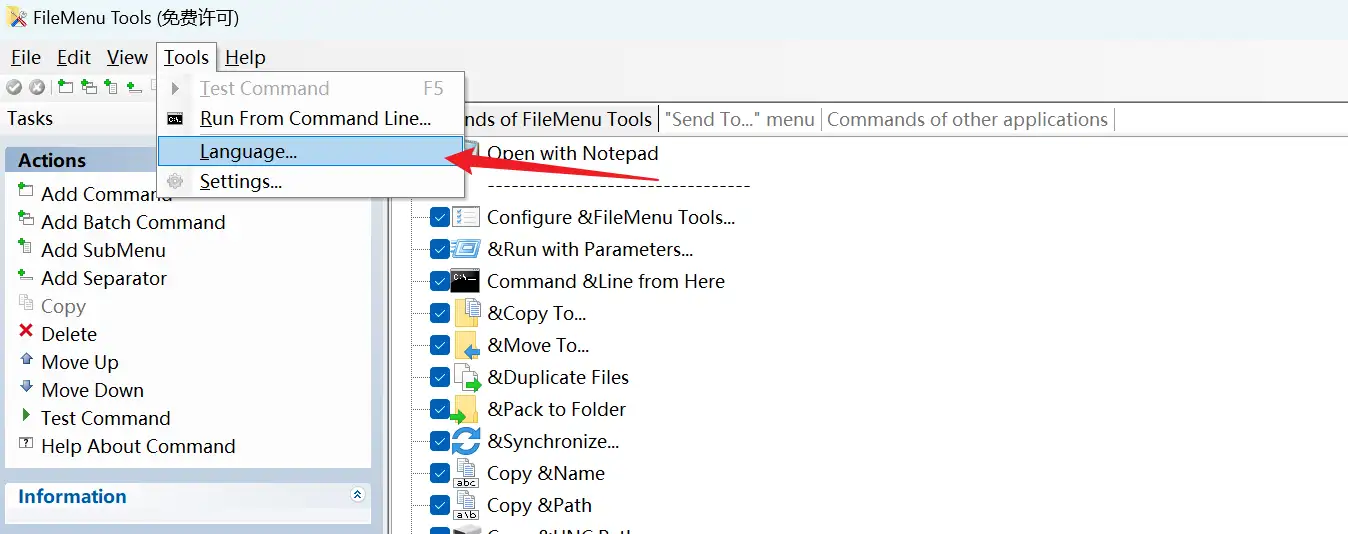The height and width of the screenshot is (534, 1348).
Task: Click Move Down action link
Action: point(92,390)
